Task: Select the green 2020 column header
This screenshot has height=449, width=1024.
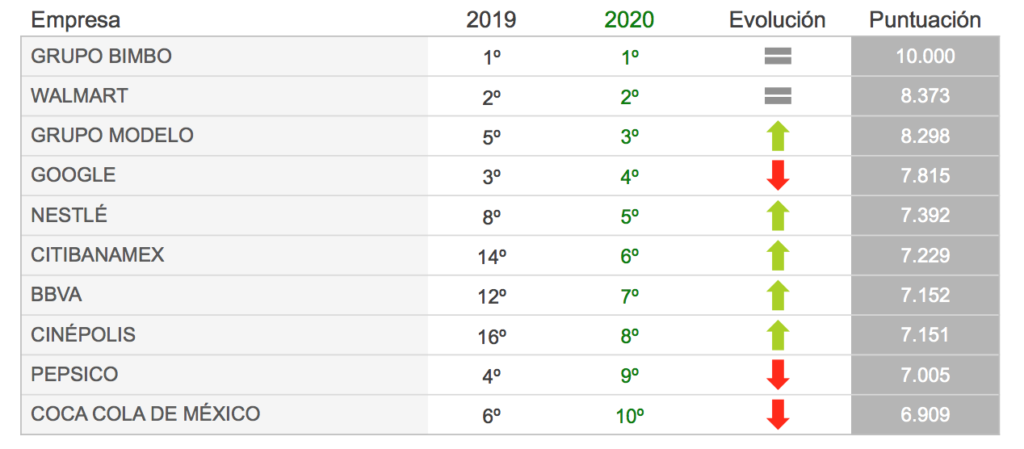Action: pos(629,20)
